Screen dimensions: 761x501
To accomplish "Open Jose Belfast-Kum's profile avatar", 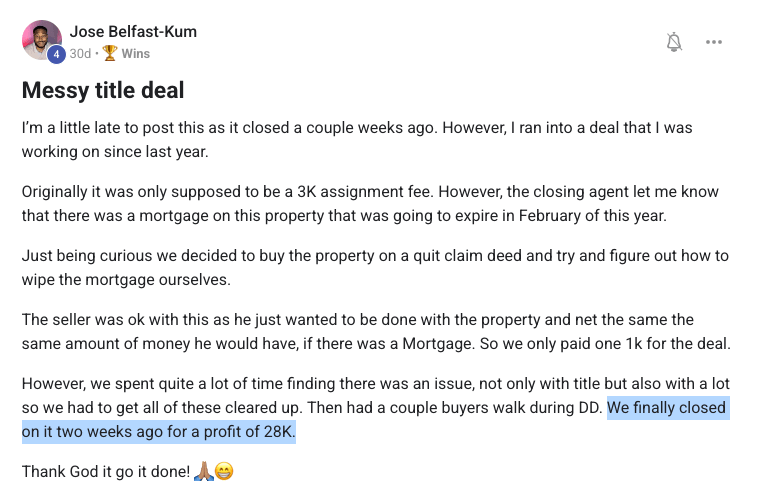I will pos(42,40).
